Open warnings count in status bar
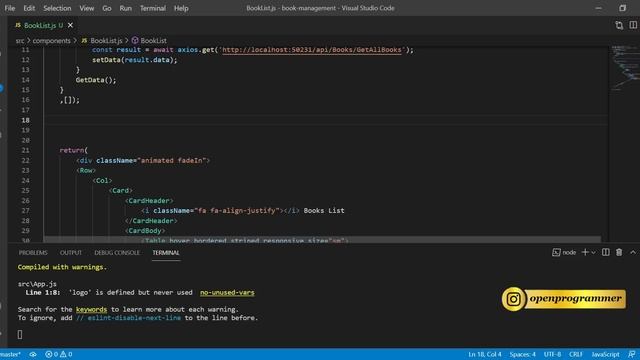 click(x=66, y=354)
